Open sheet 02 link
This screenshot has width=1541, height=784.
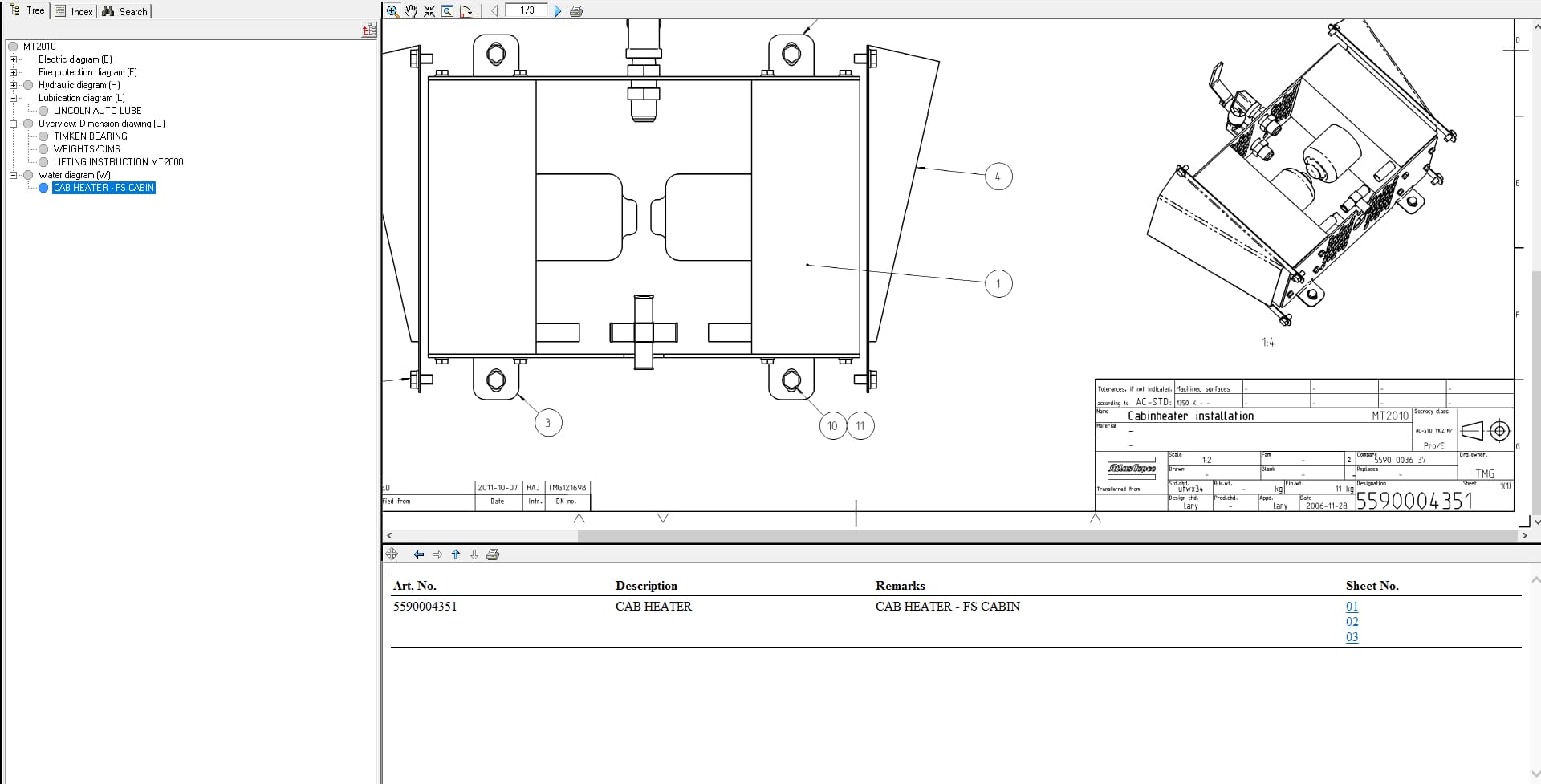coord(1352,622)
